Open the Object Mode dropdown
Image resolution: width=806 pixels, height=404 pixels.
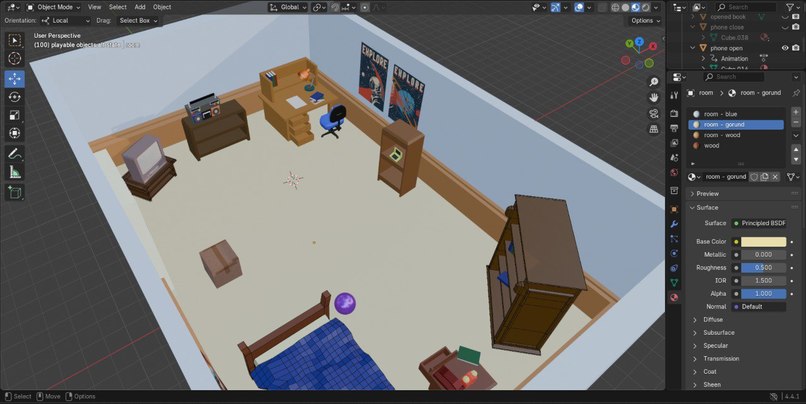53,7
